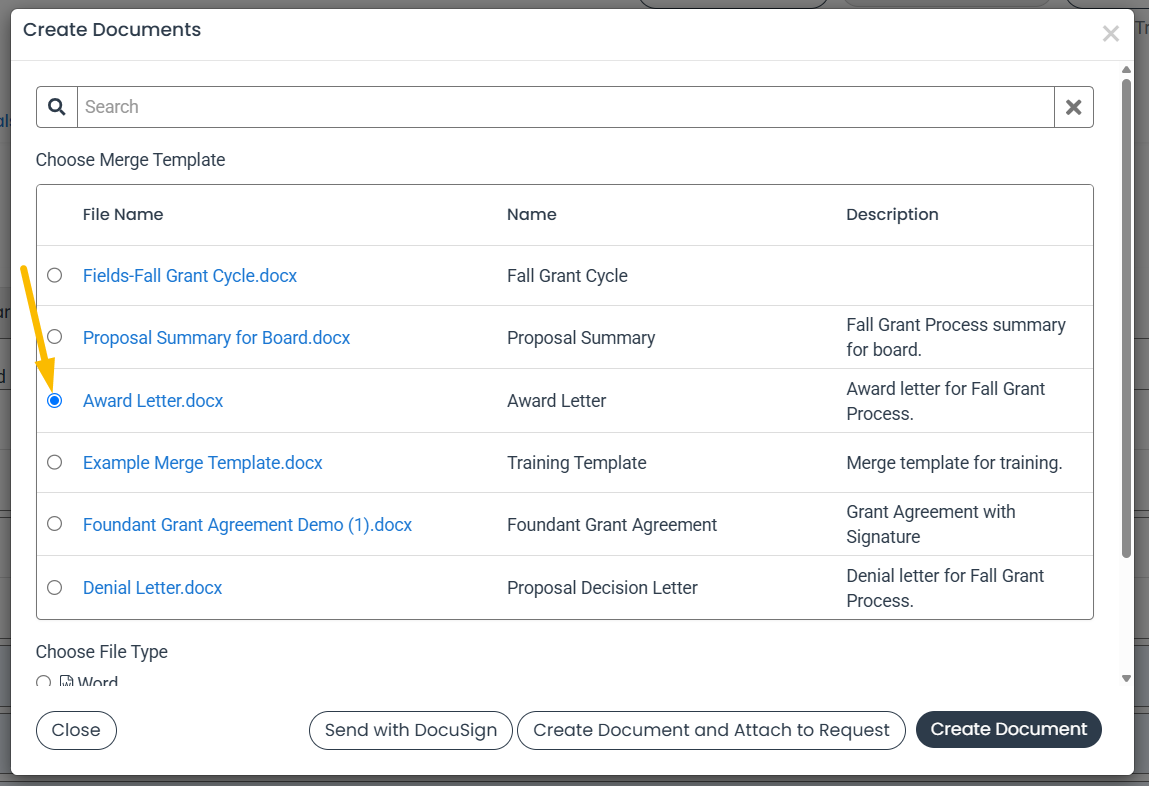Open the Foundant Grant Agreement Demo (1).docx link
This screenshot has height=786, width=1149.
click(x=247, y=524)
